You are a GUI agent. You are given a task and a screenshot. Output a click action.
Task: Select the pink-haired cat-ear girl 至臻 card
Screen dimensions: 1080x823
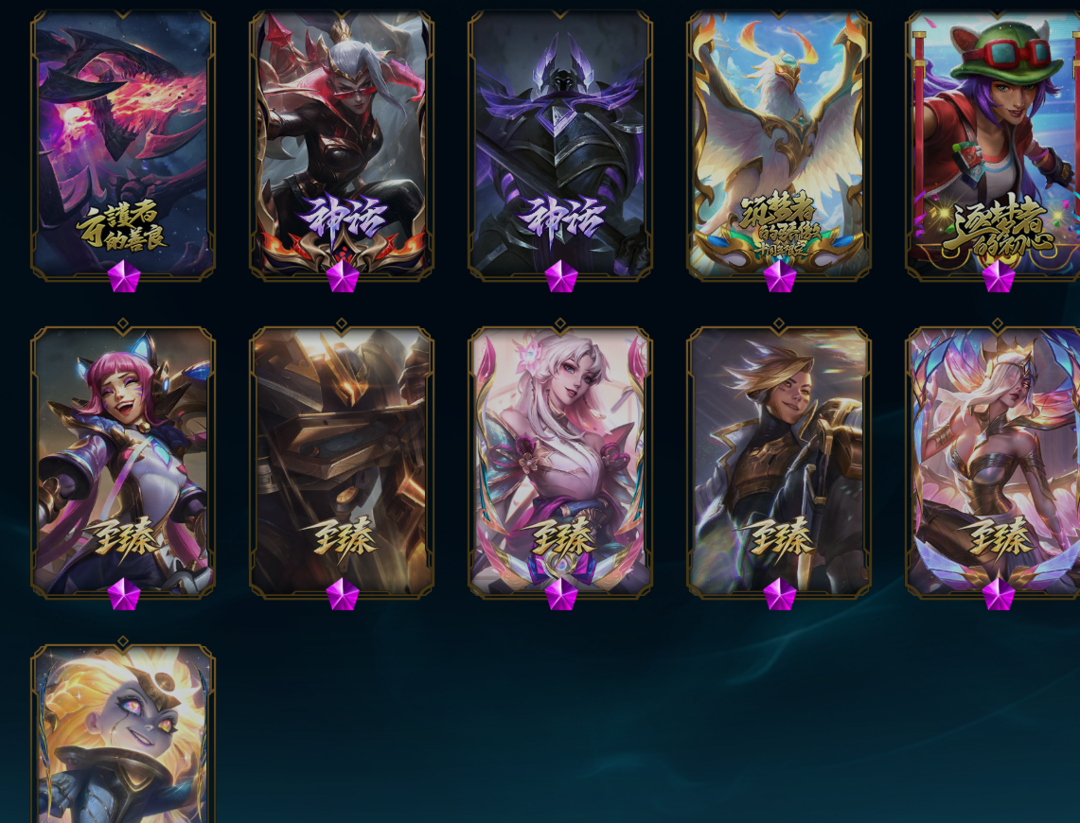point(123,459)
